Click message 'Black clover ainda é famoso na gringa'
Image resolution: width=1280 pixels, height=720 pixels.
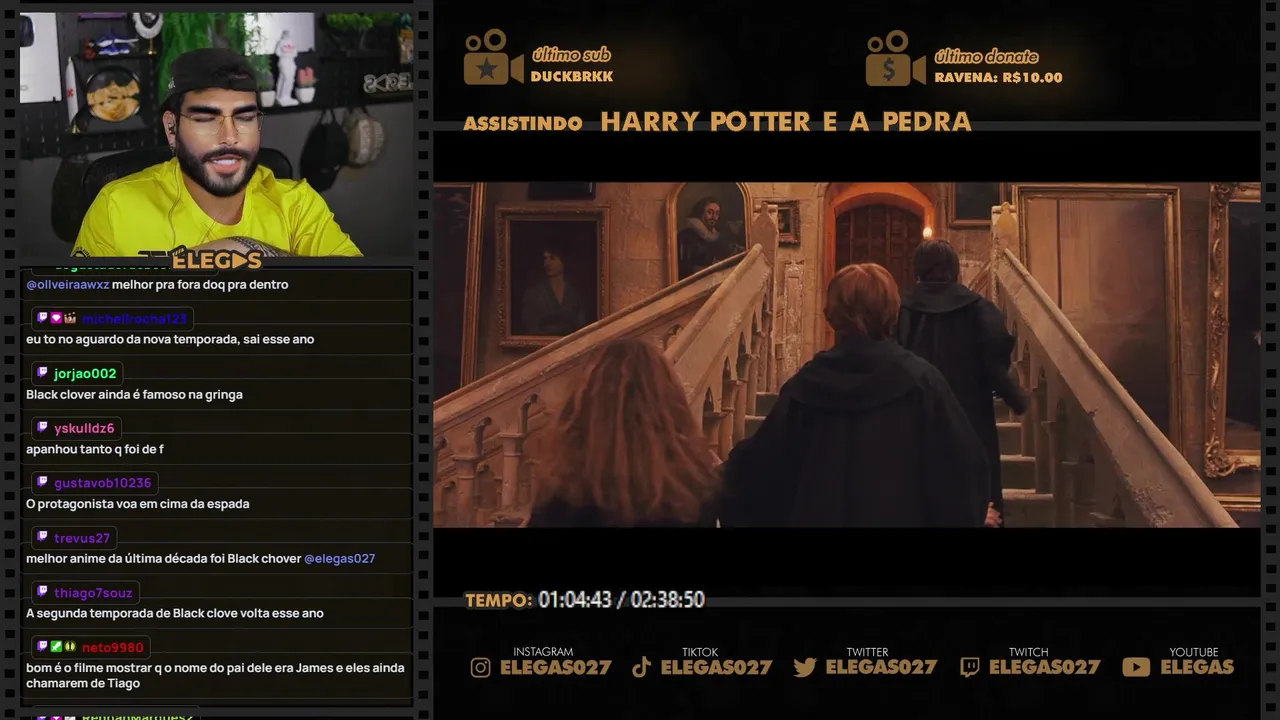[x=134, y=395]
